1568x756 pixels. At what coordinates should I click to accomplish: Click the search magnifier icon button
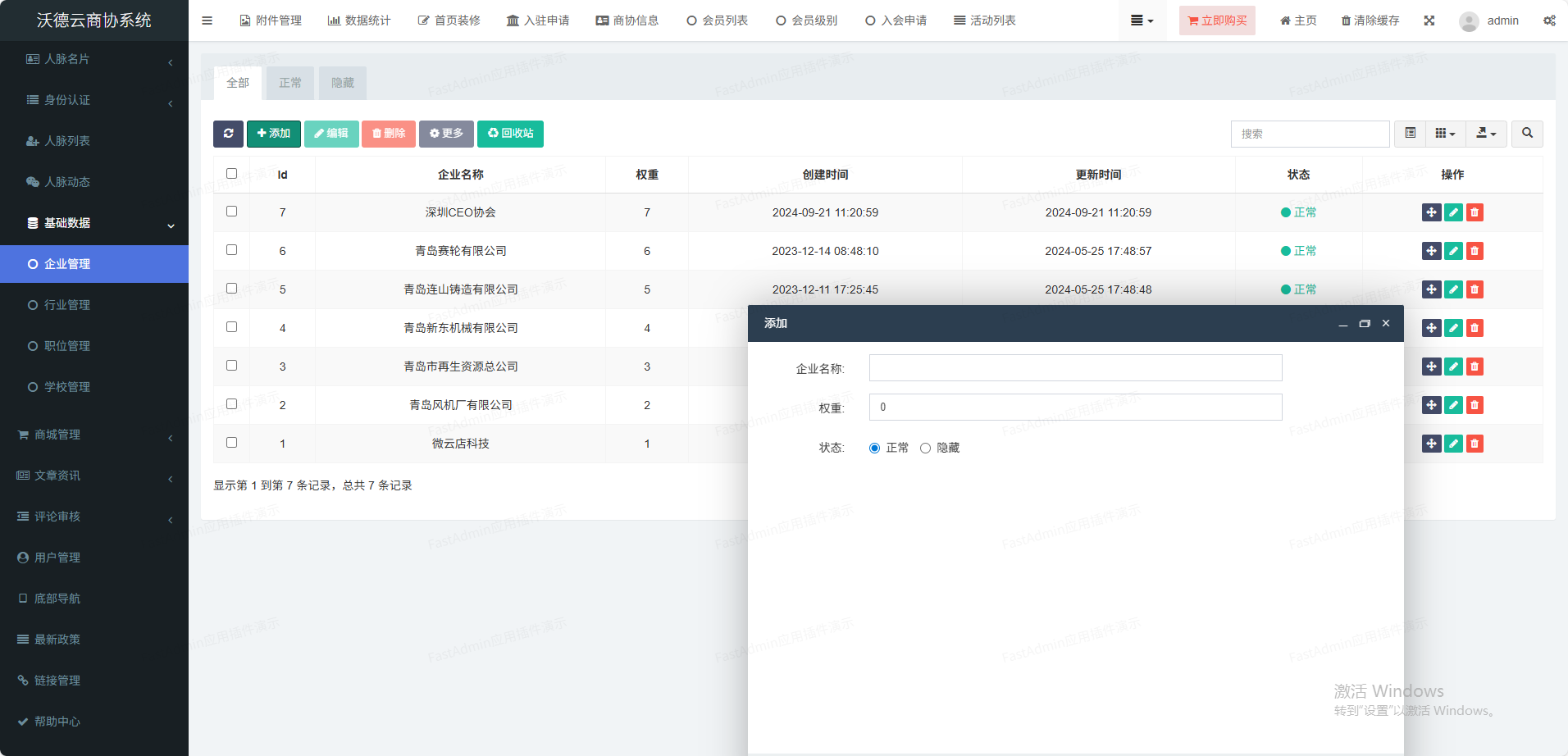pyautogui.click(x=1527, y=134)
